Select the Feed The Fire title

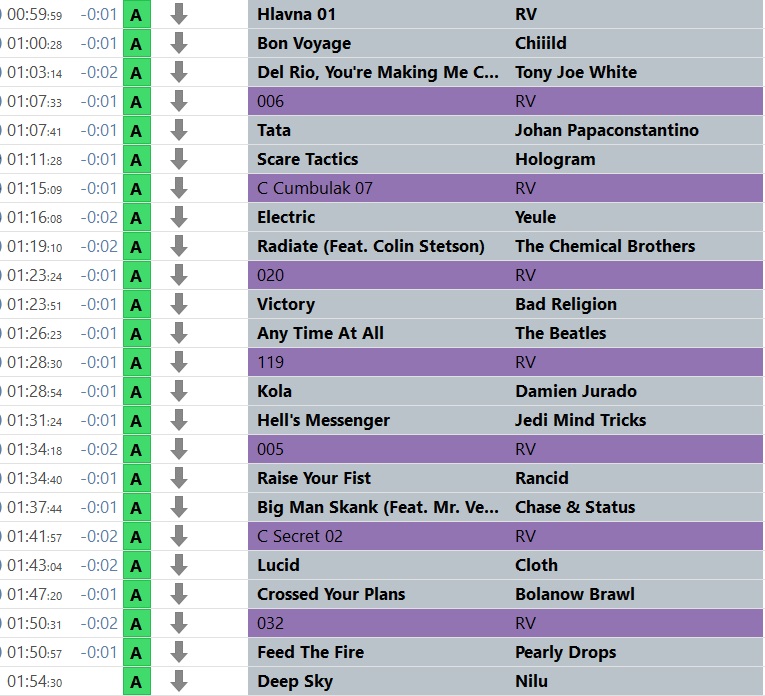pos(310,652)
